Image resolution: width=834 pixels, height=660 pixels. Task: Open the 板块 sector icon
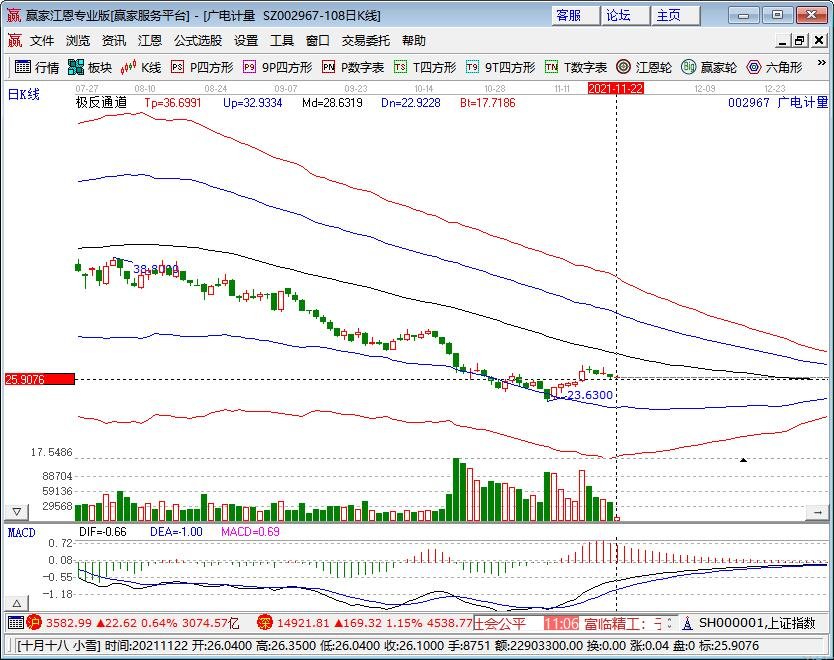[x=90, y=68]
